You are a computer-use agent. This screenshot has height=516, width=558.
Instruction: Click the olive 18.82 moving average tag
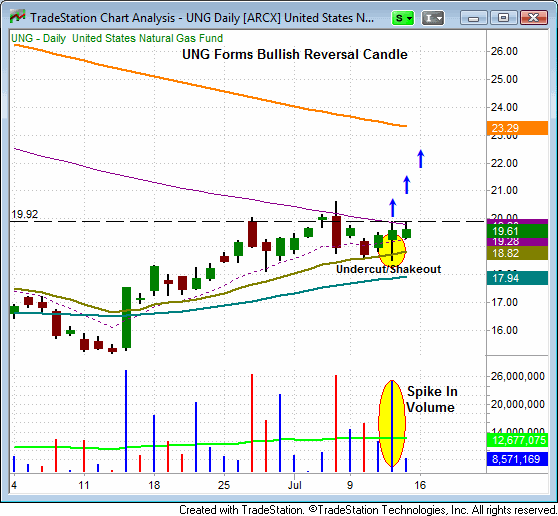tap(517, 253)
